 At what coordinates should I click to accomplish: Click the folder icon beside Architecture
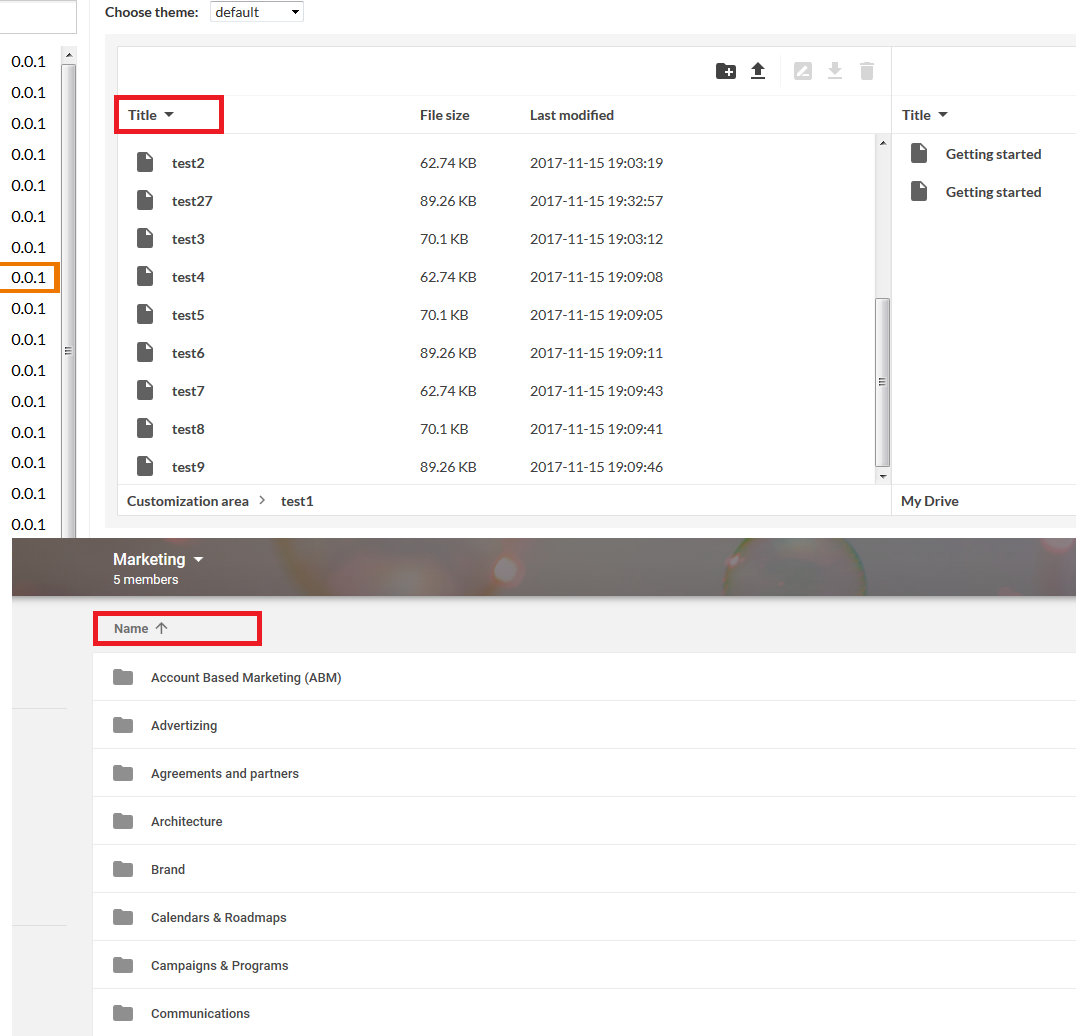[x=122, y=821]
